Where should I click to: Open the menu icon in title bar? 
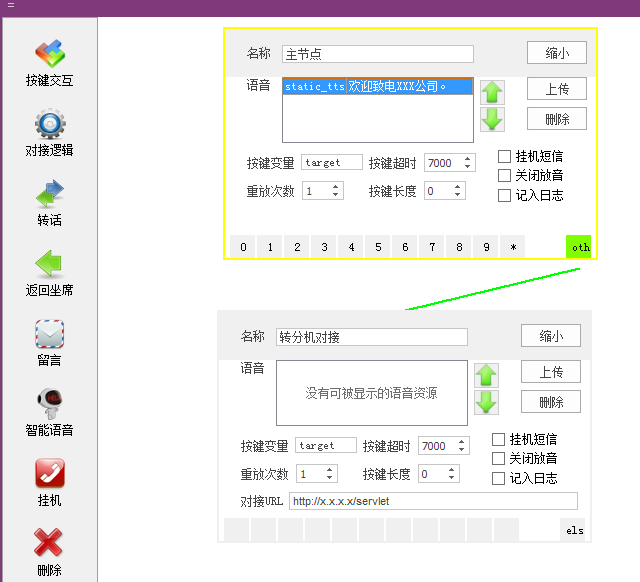11,5
